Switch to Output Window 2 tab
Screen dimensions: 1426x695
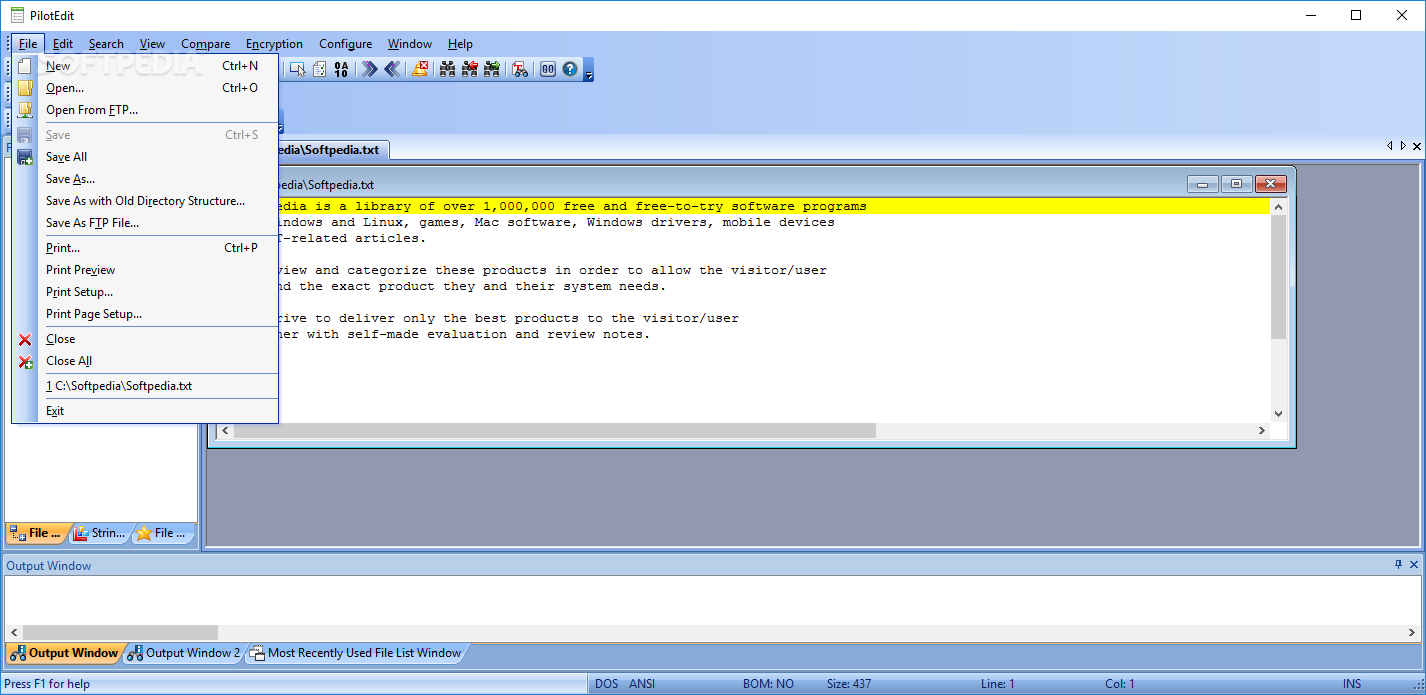point(184,653)
